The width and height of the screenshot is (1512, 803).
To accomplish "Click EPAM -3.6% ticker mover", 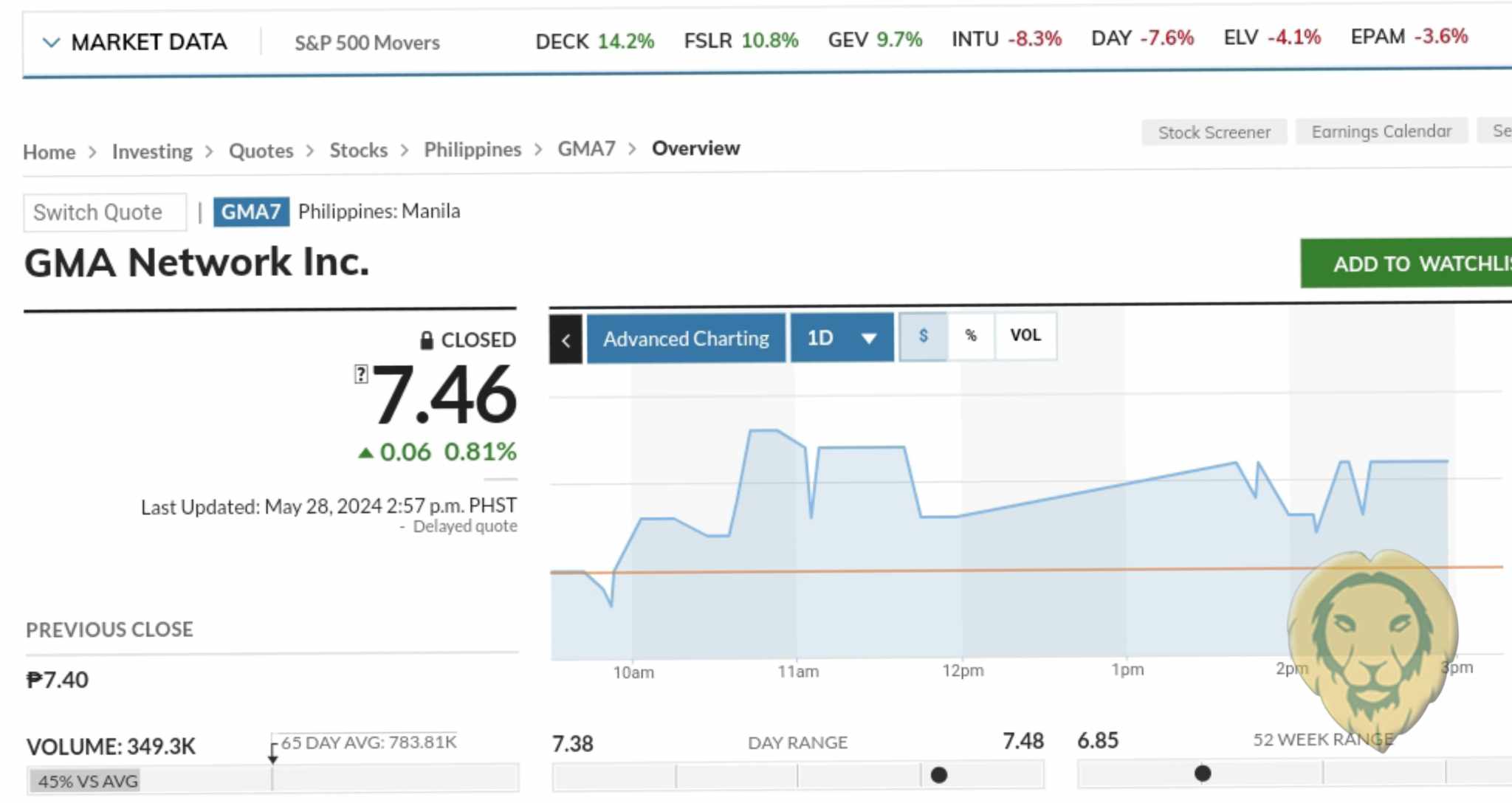I will 1409,36.
